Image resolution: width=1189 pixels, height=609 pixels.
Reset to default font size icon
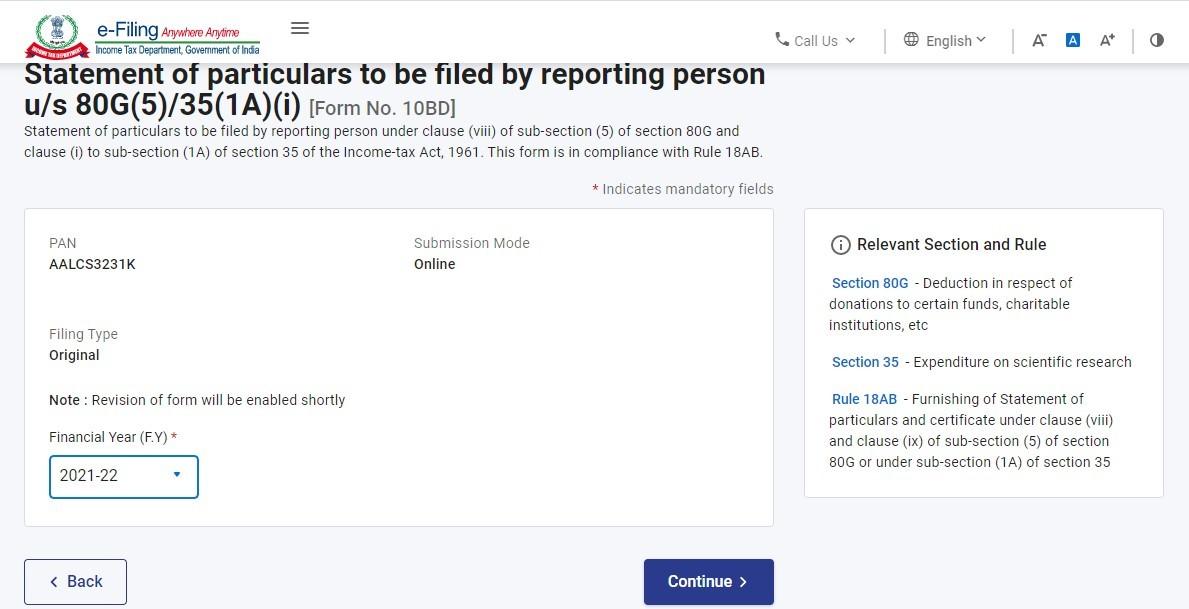(1072, 40)
